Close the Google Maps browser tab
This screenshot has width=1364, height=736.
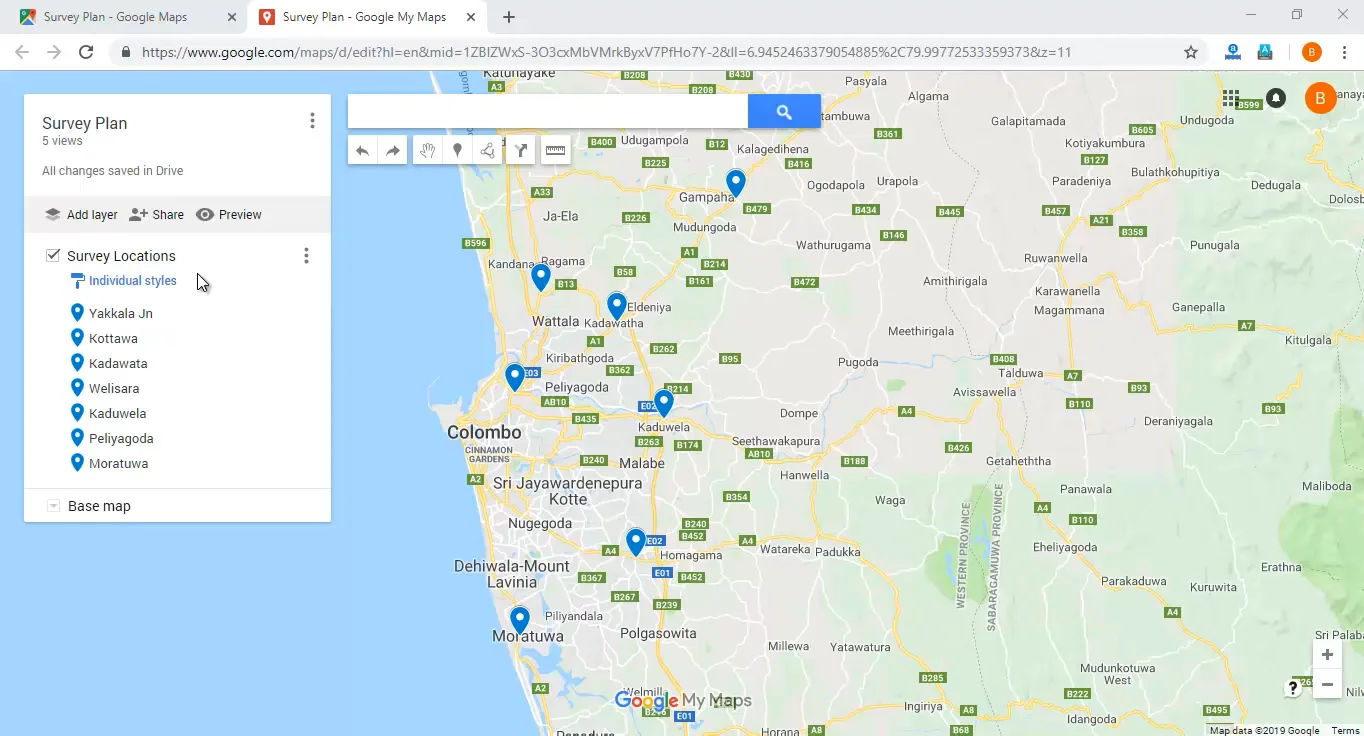pos(232,17)
